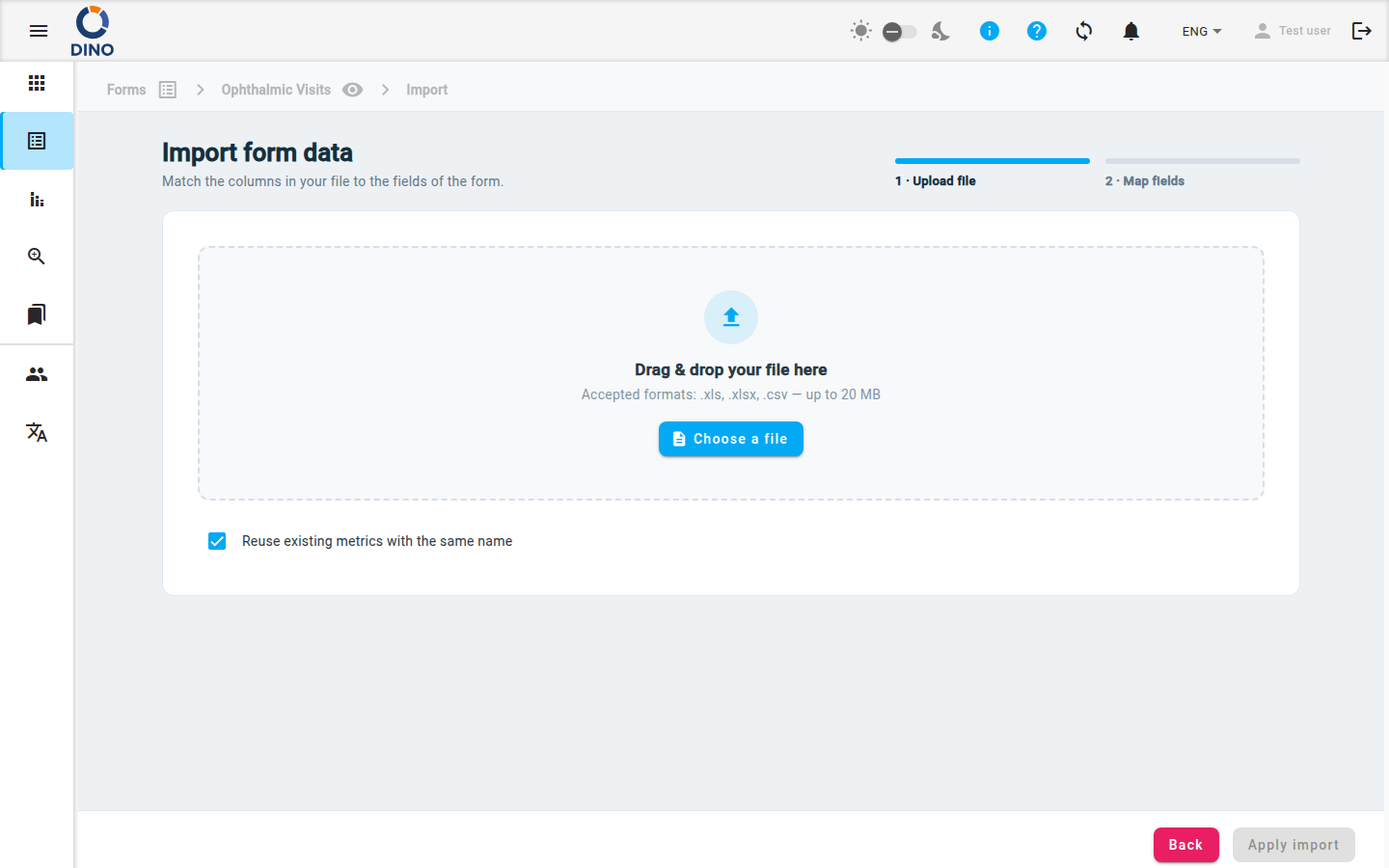1389x868 pixels.
Task: Open the users group sidebar icon
Action: (x=37, y=374)
